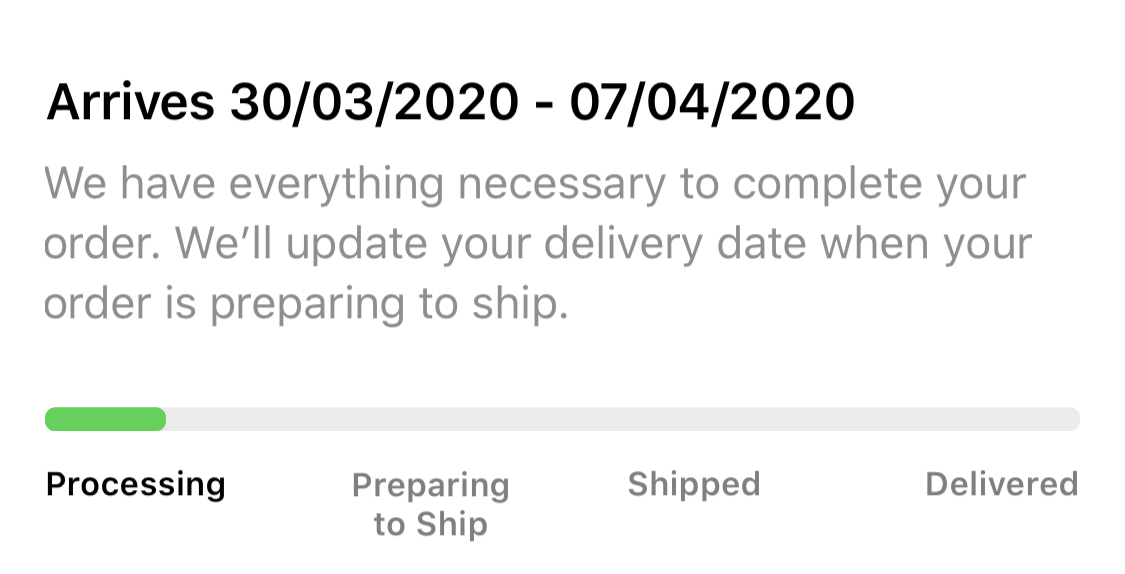Click the words "to Ship" under "Preparing"
1125x574 pixels.
point(431,524)
